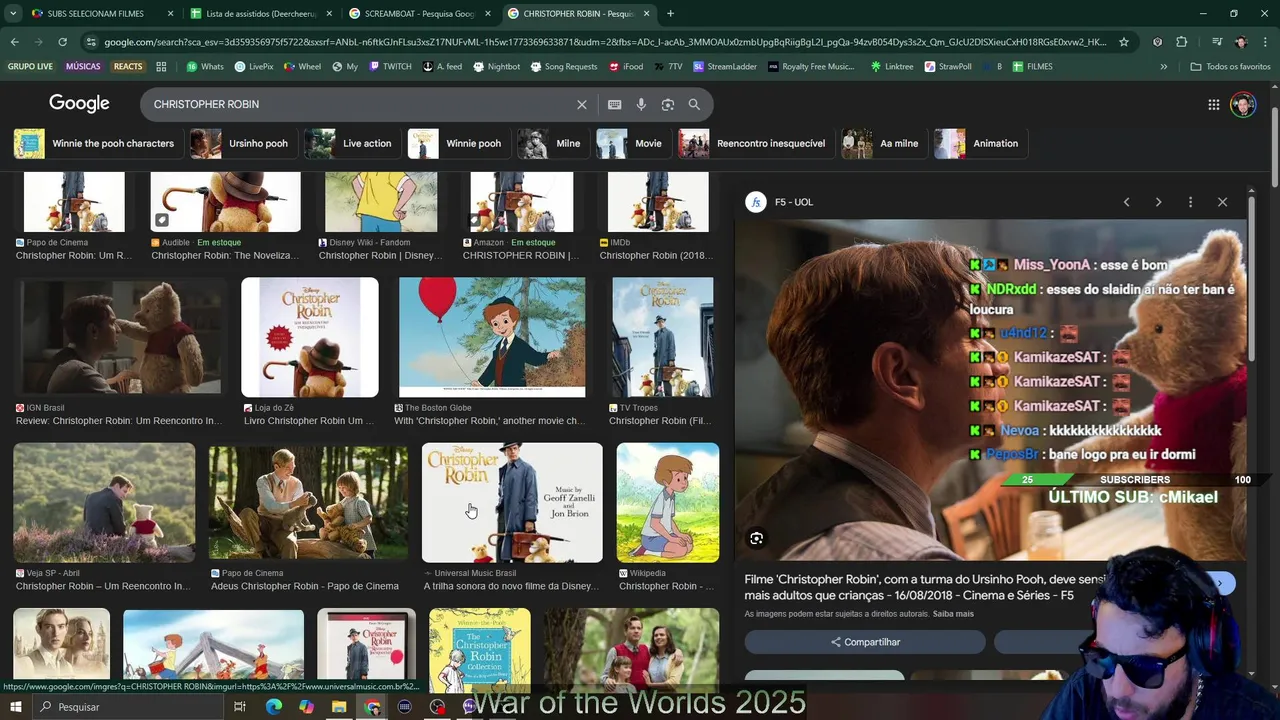The image size is (1280, 720).
Task: Open the Loja do Zé book image
Action: (x=310, y=337)
